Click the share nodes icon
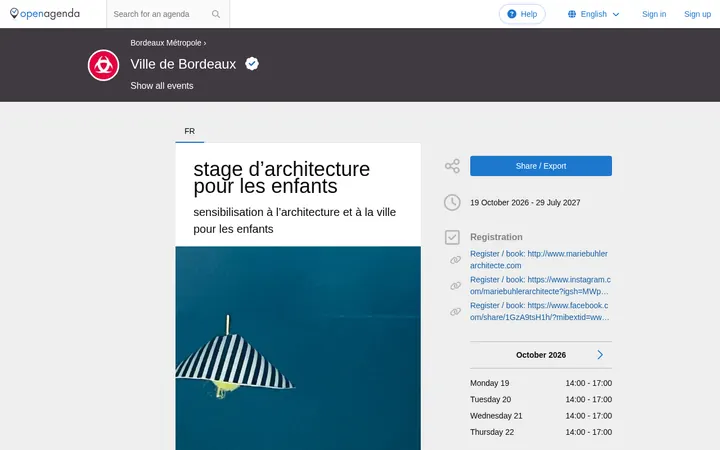 pos(452,166)
